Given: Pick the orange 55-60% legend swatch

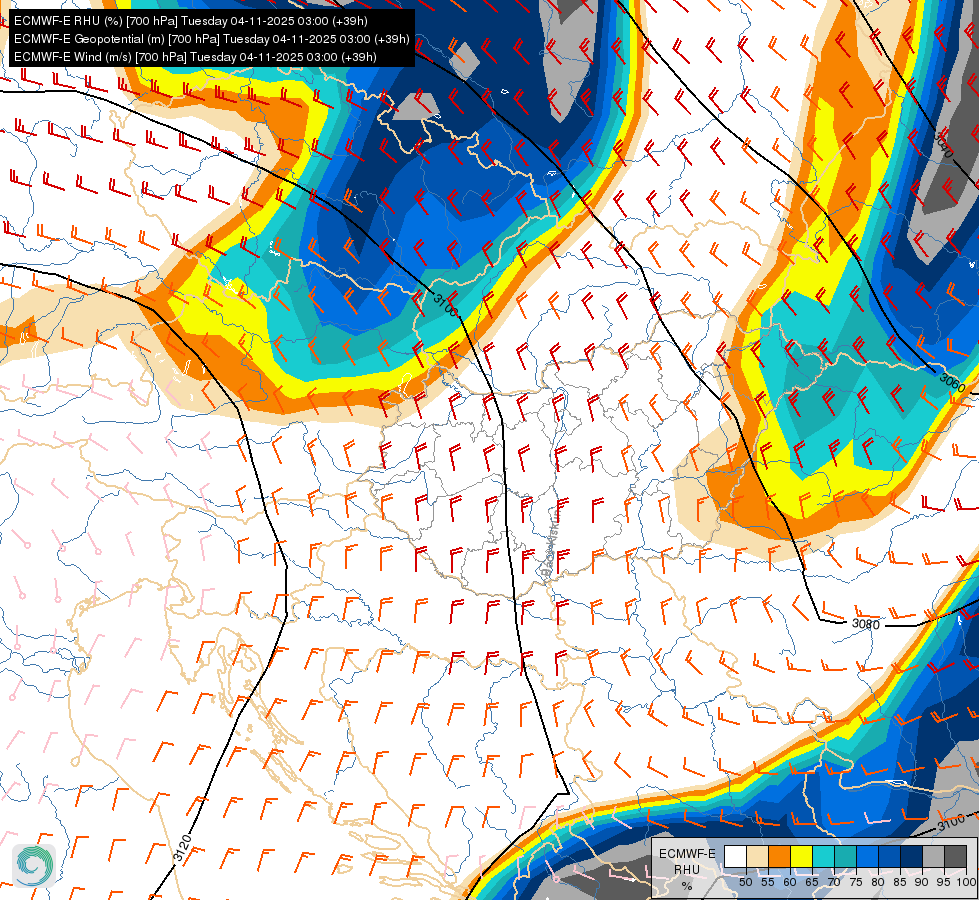Looking at the screenshot, I should tap(779, 857).
